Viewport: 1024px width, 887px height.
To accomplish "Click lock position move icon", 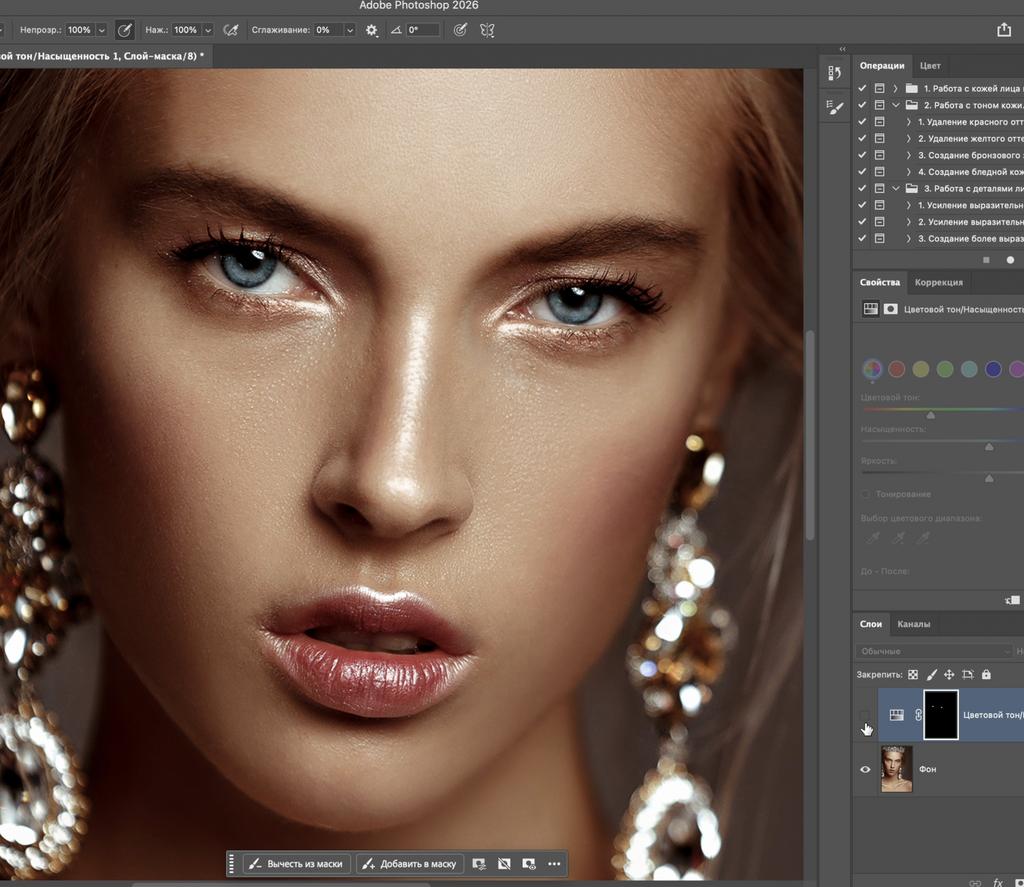I will (950, 675).
